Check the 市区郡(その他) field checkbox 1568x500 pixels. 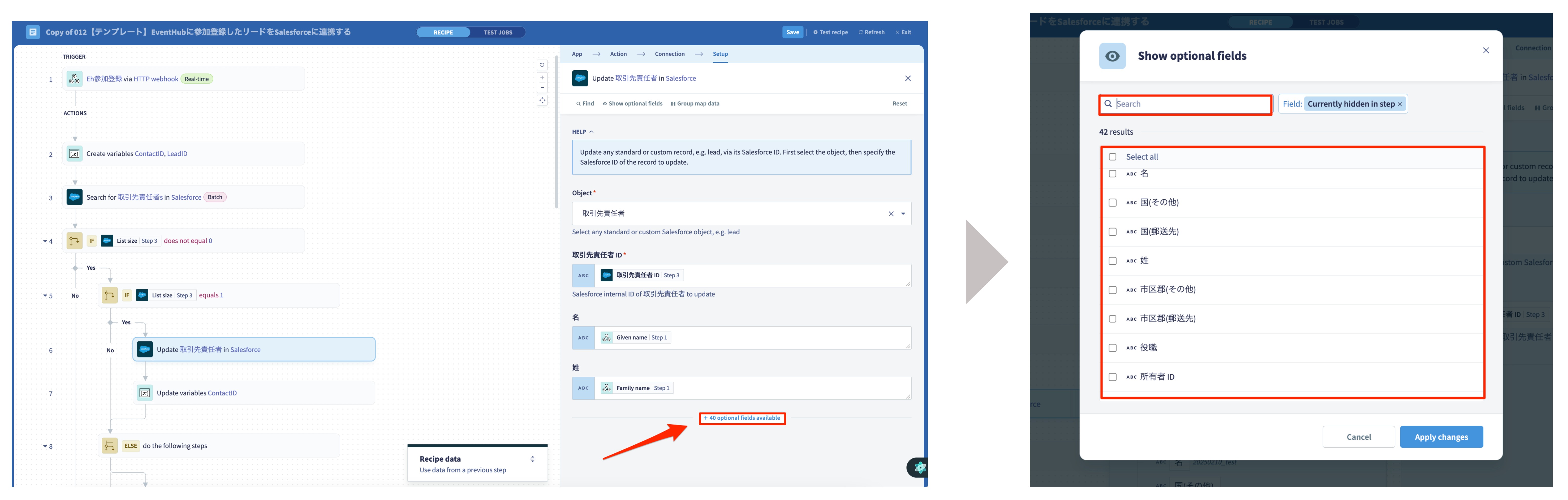pyautogui.click(x=1113, y=290)
